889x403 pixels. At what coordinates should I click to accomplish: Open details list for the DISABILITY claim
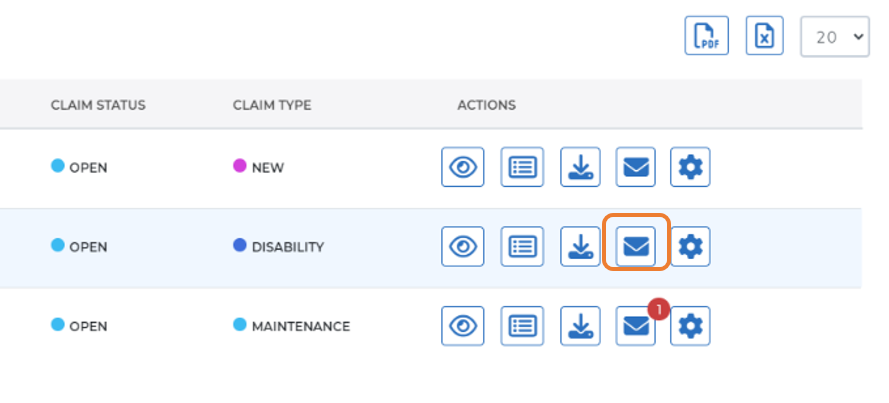coord(521,246)
